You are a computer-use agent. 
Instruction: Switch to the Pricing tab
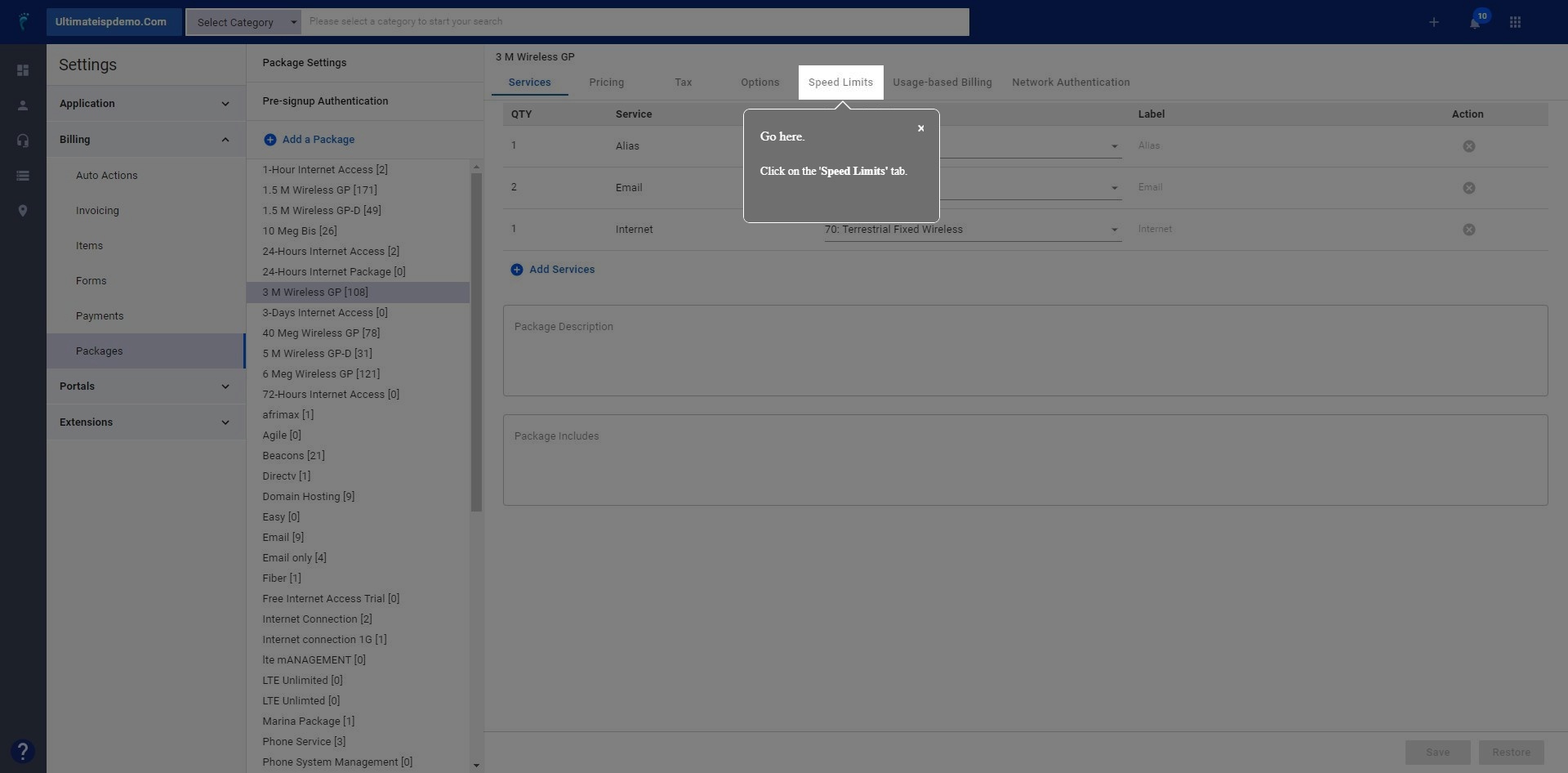coord(606,83)
